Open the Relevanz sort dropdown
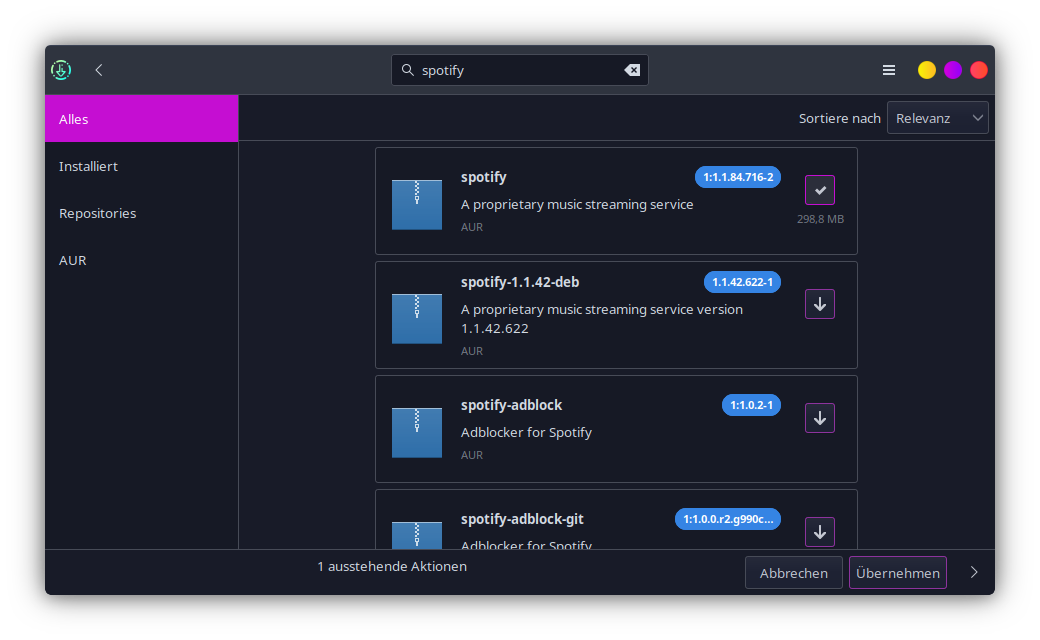Screen dimensions: 1040x640 coord(937,118)
